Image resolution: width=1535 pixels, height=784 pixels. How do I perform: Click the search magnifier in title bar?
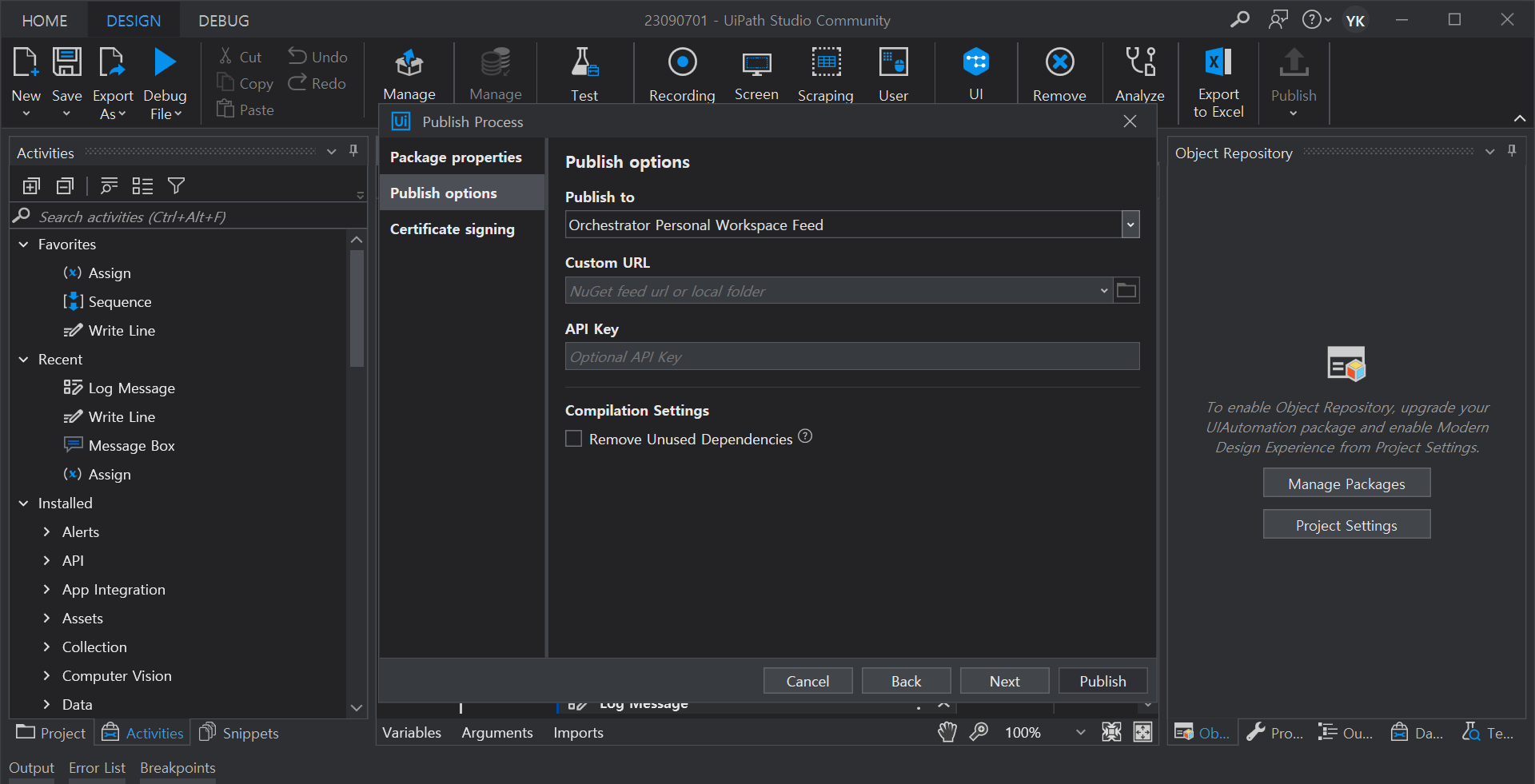(x=1239, y=20)
